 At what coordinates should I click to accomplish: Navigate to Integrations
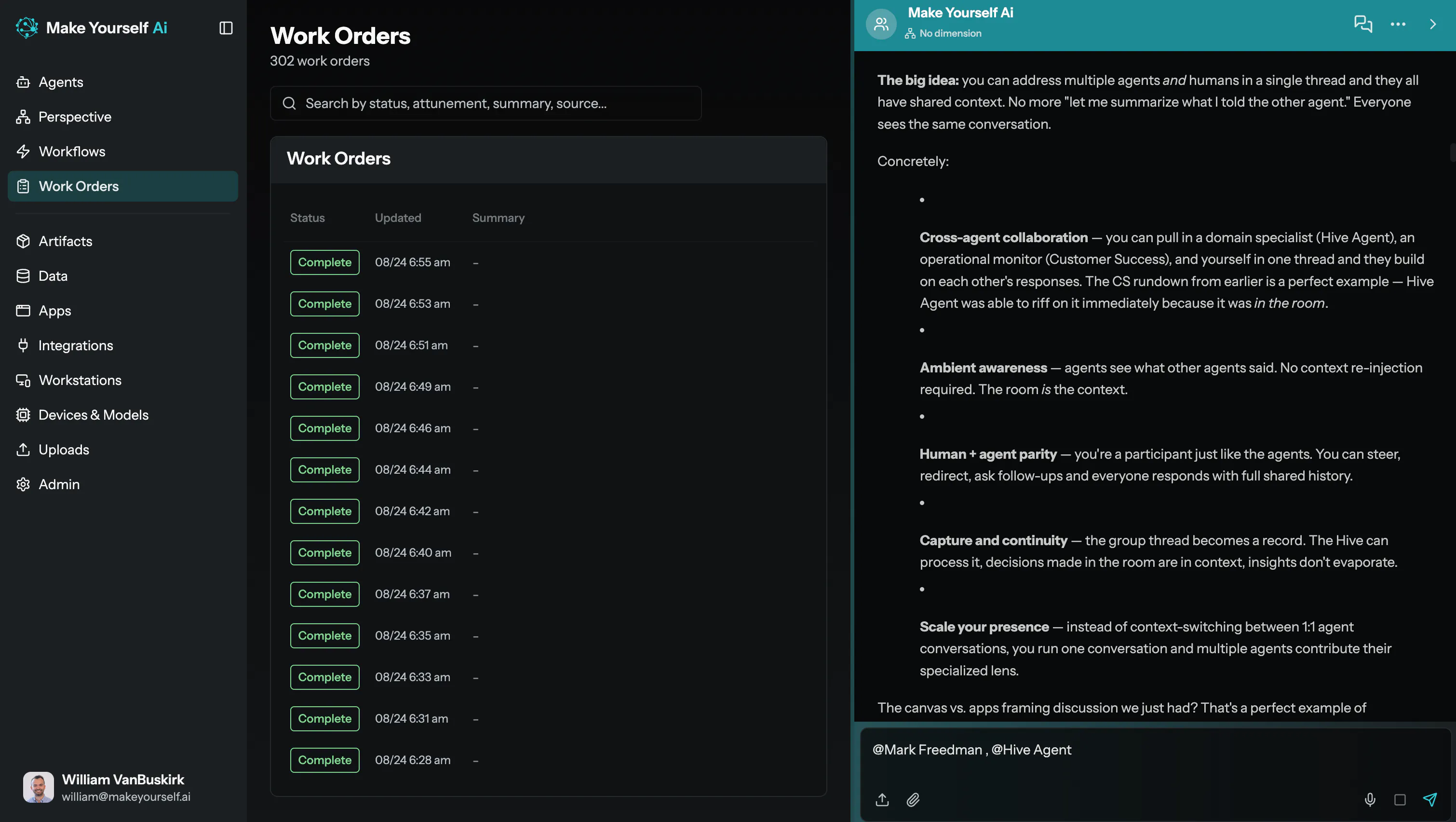(x=122, y=345)
